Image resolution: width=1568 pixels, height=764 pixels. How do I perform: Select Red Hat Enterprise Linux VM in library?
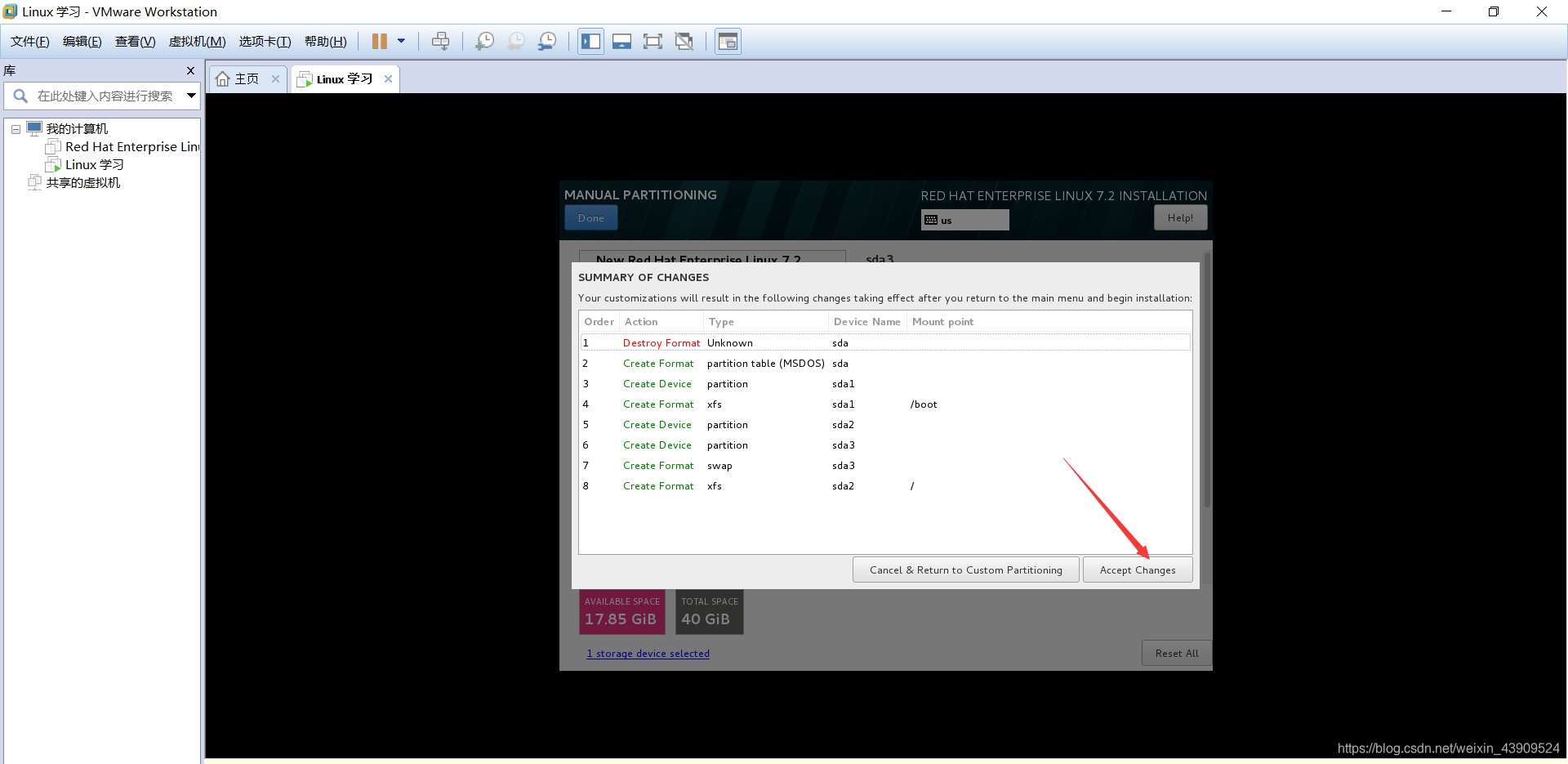click(x=131, y=147)
